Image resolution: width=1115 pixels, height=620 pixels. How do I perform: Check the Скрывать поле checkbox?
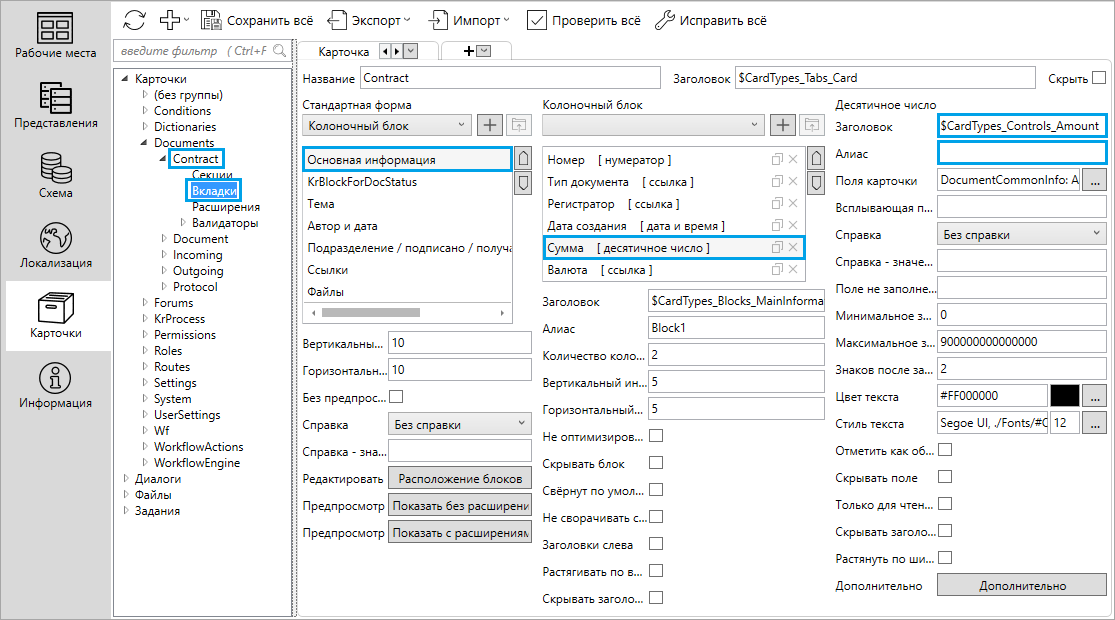[x=944, y=478]
